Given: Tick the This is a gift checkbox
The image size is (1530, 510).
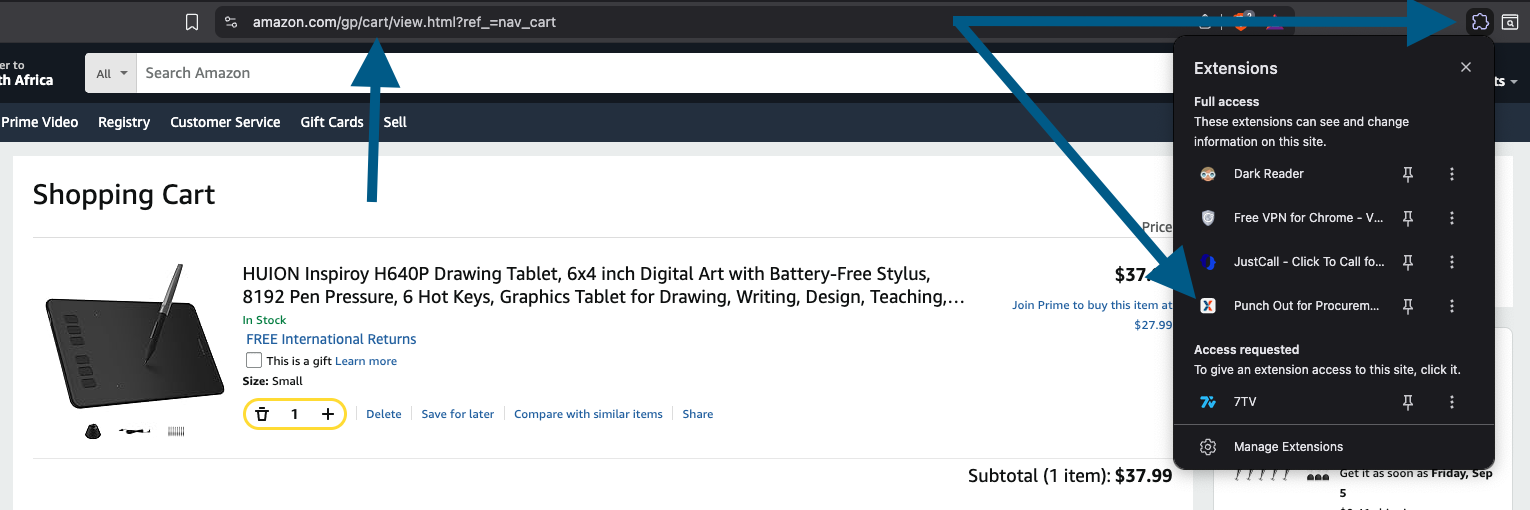Looking at the screenshot, I should coord(254,361).
